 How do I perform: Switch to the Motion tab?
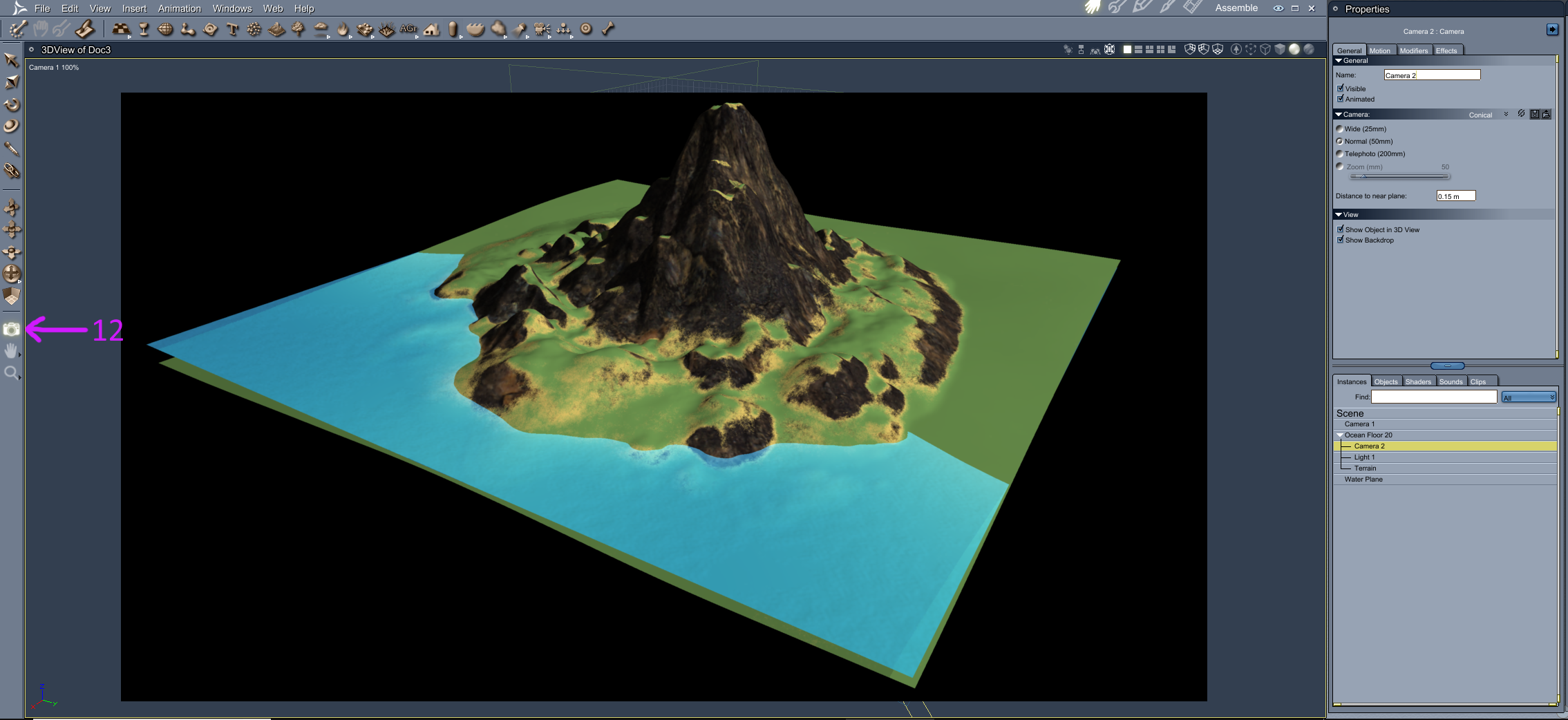[1380, 50]
